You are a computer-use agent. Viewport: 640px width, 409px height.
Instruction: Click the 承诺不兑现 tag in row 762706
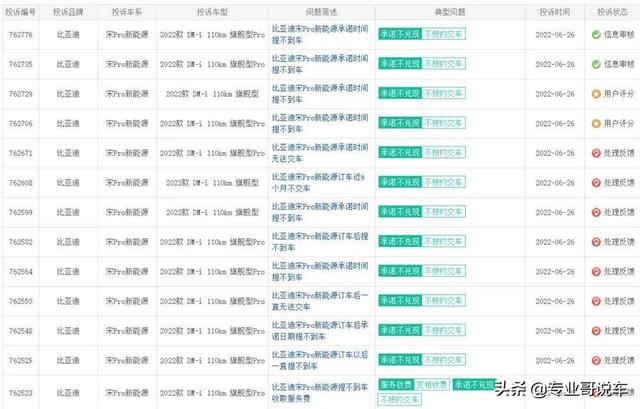coord(400,123)
